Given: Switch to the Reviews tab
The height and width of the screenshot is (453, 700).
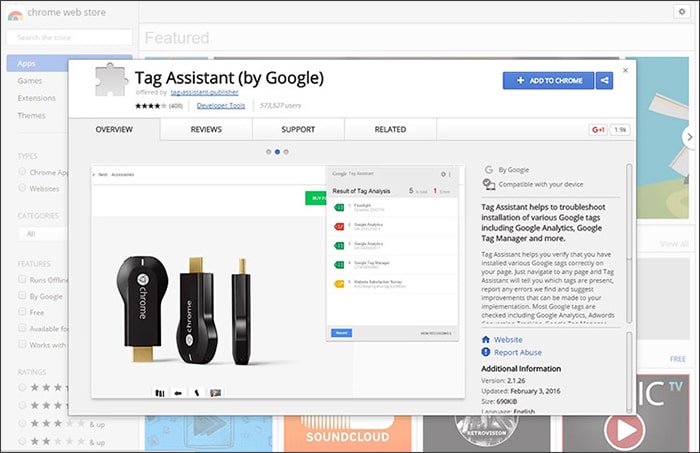Looking at the screenshot, I should (x=206, y=129).
